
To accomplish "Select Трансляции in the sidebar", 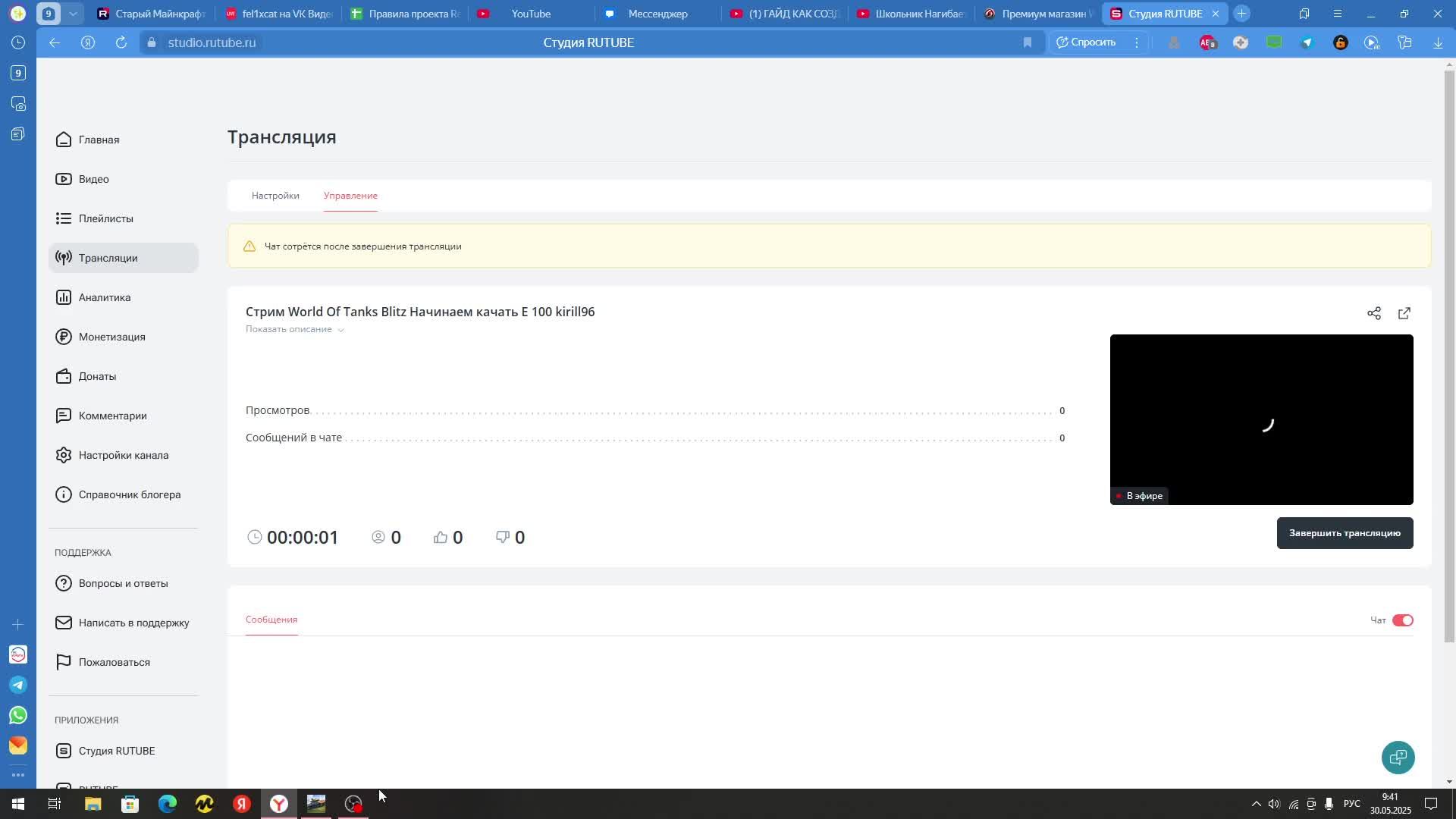I will [123, 258].
